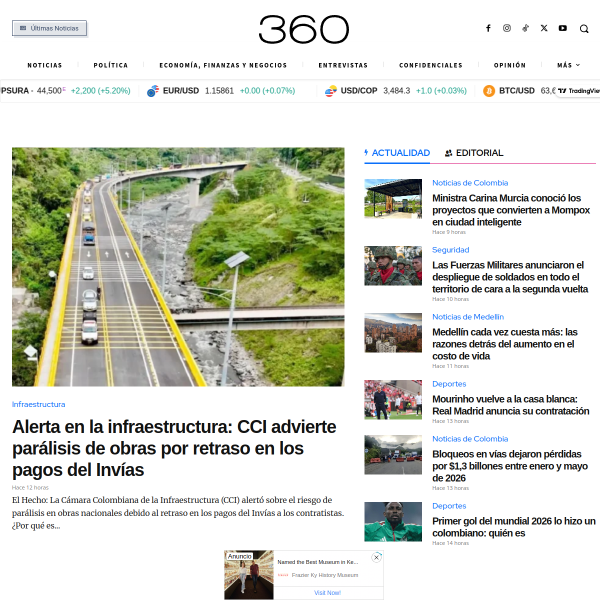Open the Fuerzas Militares soldiers article
The height and width of the screenshot is (600, 600).
pyautogui.click(x=510, y=277)
